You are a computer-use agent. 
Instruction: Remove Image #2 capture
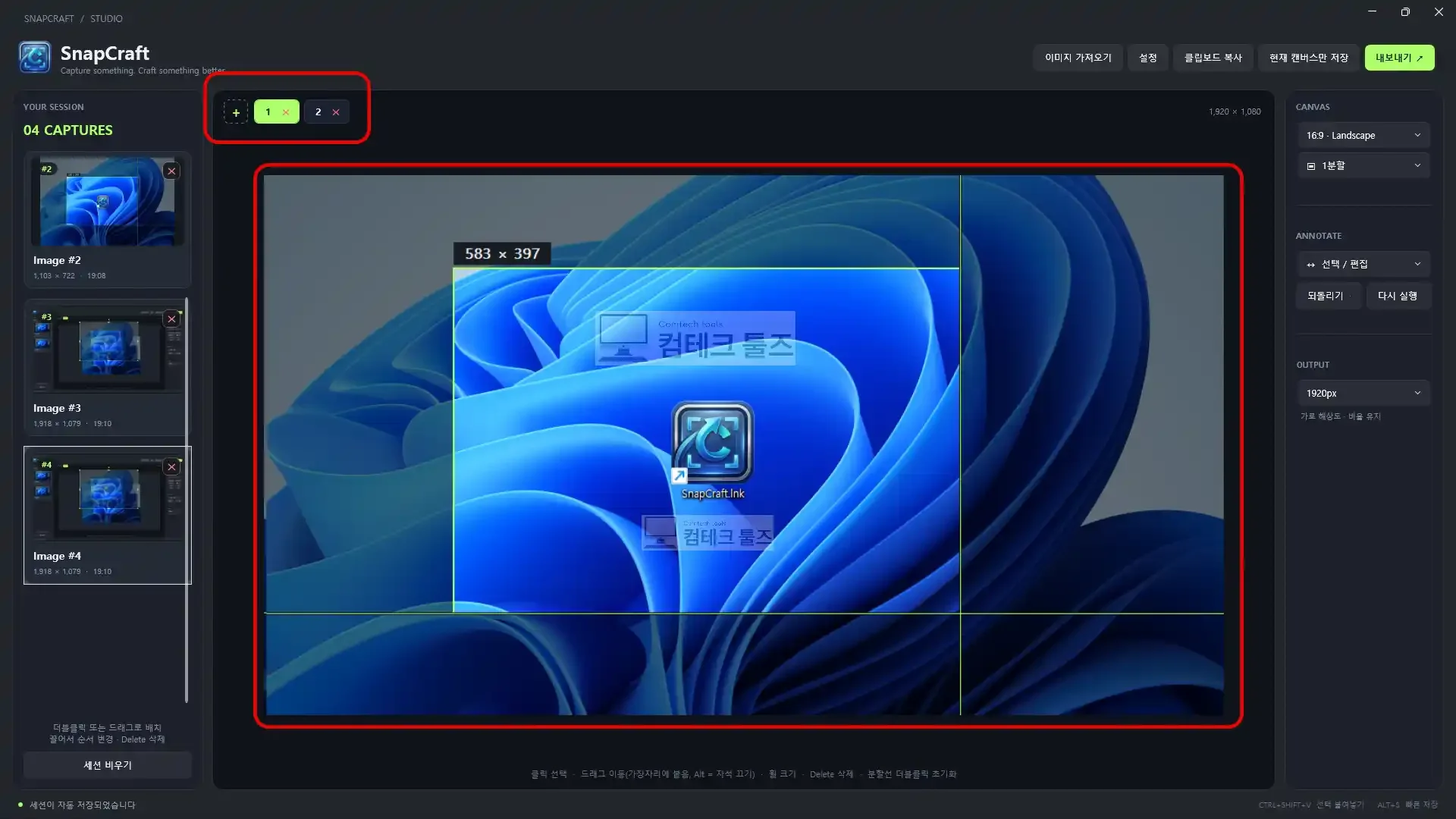point(171,171)
